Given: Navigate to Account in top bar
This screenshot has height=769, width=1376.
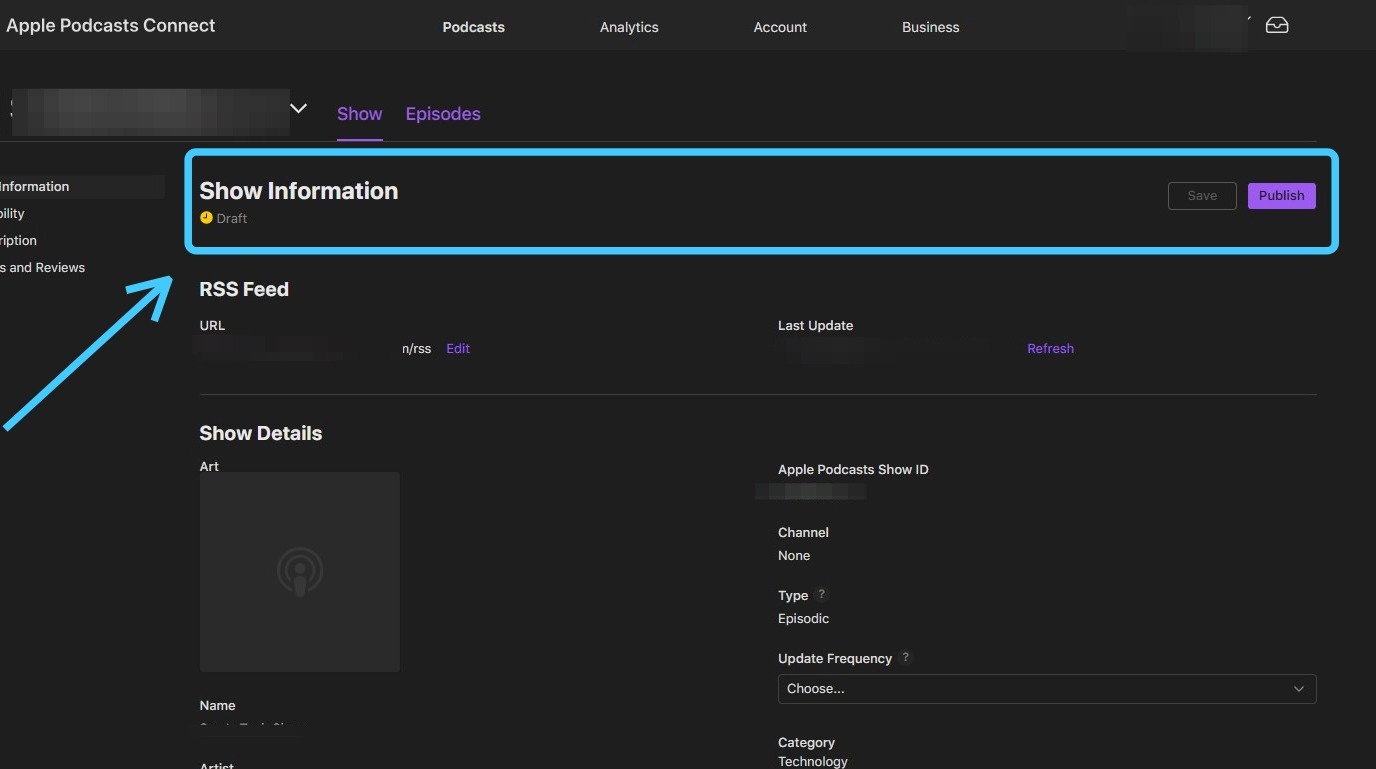Looking at the screenshot, I should [x=780, y=27].
